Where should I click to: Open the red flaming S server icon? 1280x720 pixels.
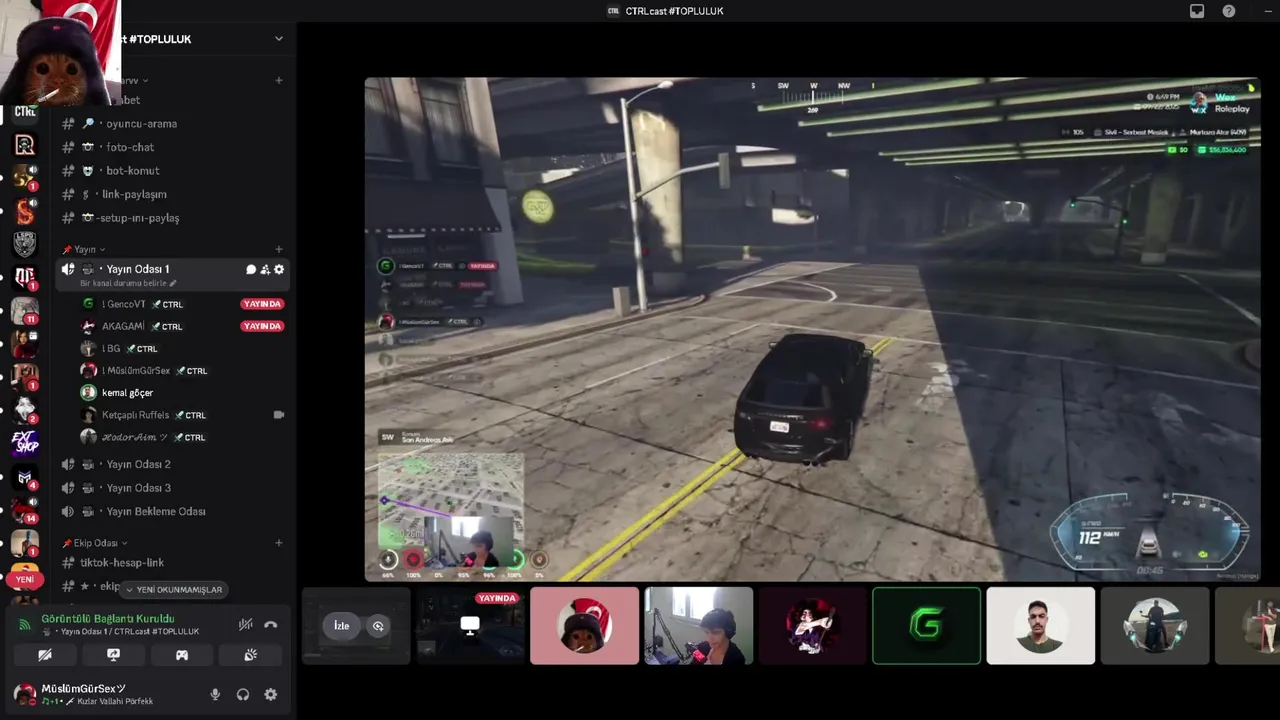tap(25, 211)
